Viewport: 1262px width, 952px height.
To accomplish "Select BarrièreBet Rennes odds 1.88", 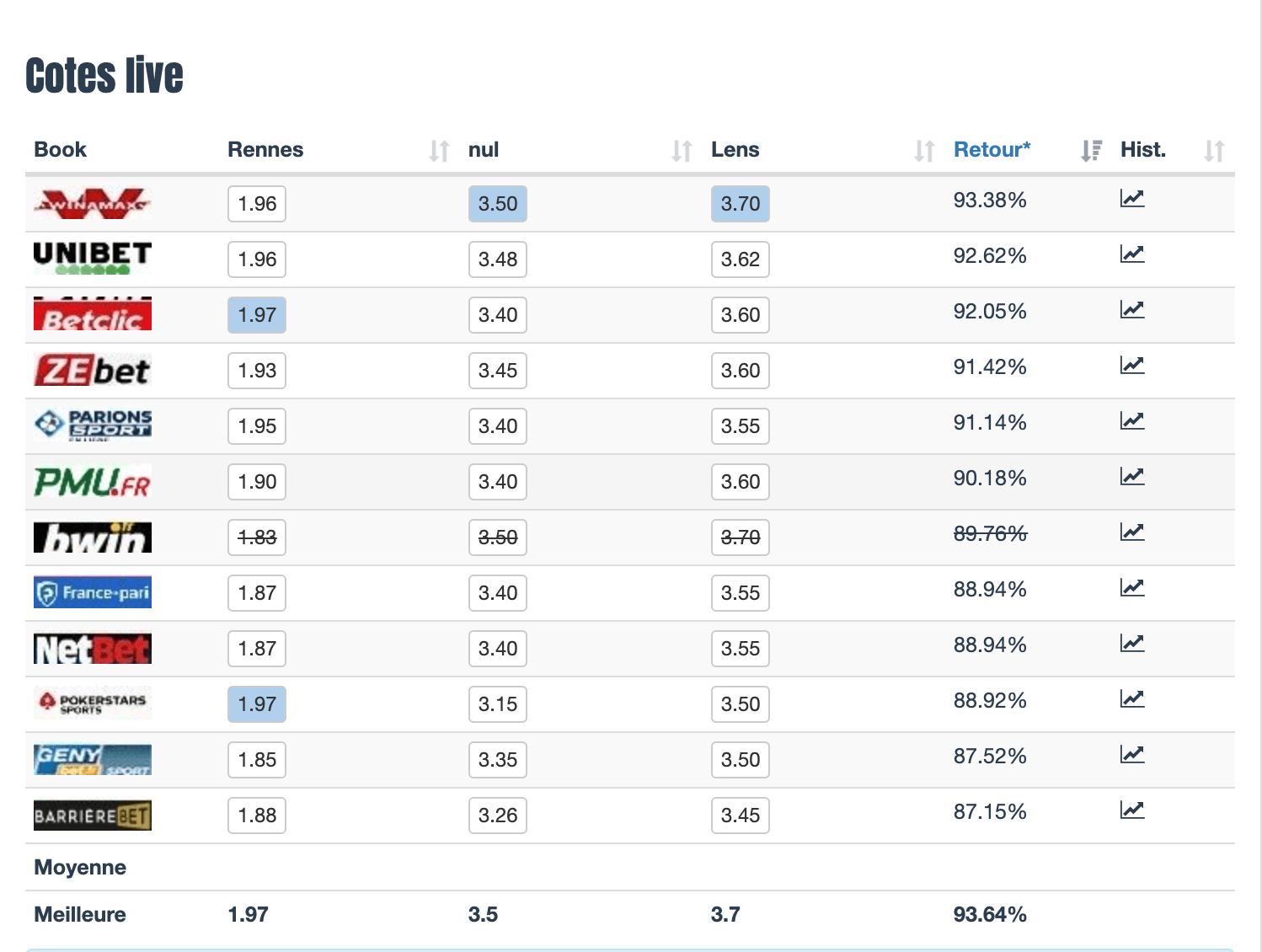I will point(257,816).
